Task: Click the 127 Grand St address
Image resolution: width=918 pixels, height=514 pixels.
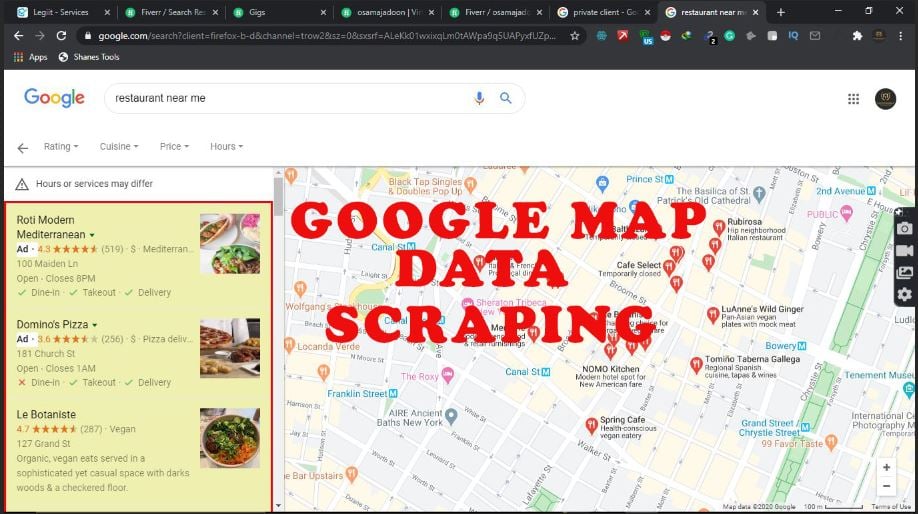Action: tap(43, 444)
